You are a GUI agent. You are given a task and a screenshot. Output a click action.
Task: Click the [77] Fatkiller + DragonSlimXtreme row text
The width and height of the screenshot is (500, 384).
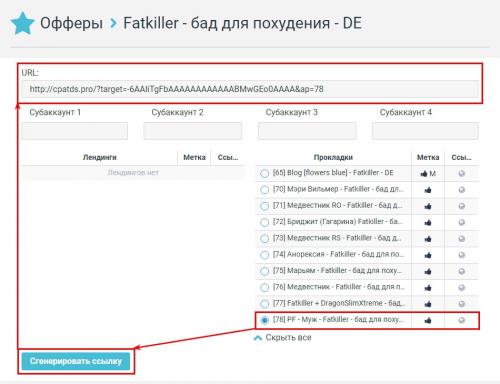[x=339, y=303]
